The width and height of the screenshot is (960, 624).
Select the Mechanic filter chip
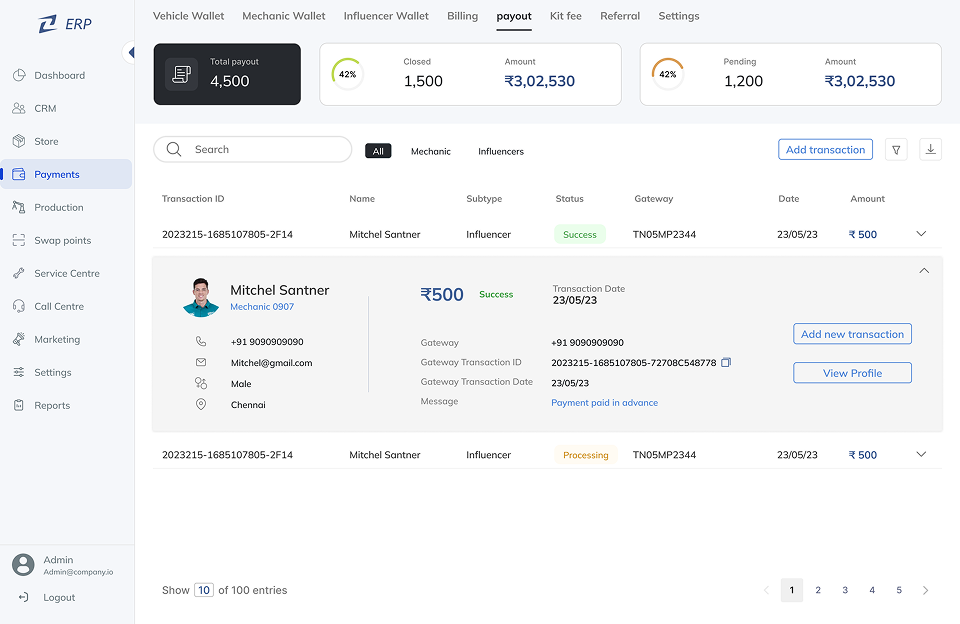coord(431,151)
